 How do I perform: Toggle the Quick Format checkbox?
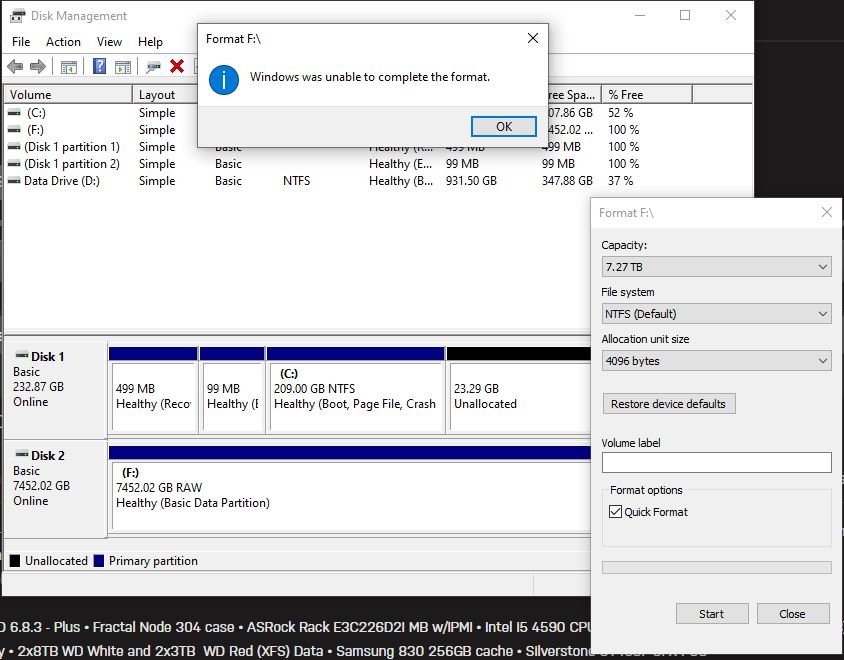point(615,511)
